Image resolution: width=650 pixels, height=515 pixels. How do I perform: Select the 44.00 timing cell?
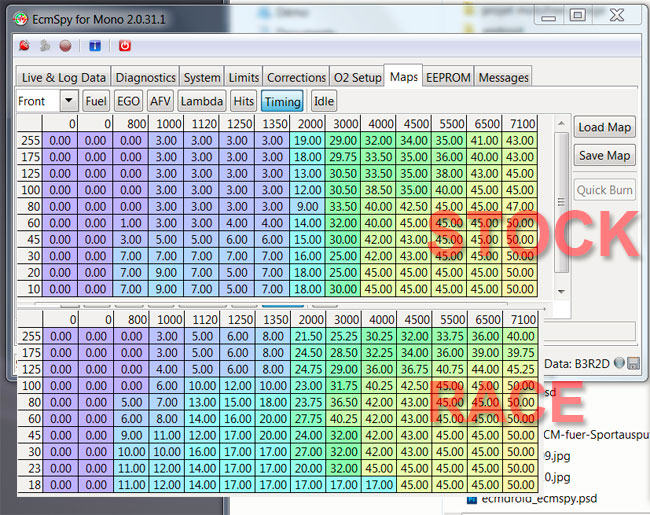[x=485, y=369]
